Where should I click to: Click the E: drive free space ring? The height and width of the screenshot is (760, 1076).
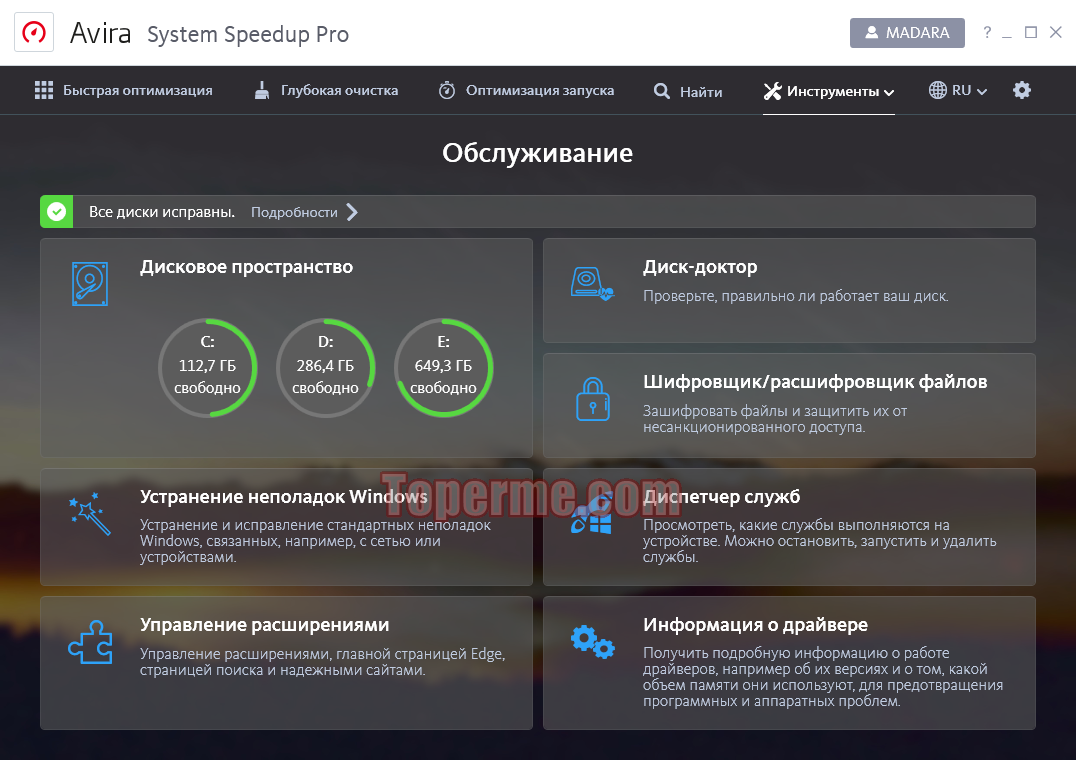coord(443,368)
